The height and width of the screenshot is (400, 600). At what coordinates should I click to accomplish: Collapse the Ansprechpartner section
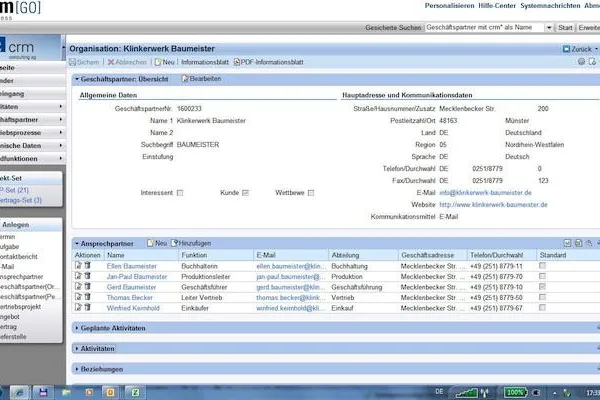click(77, 243)
